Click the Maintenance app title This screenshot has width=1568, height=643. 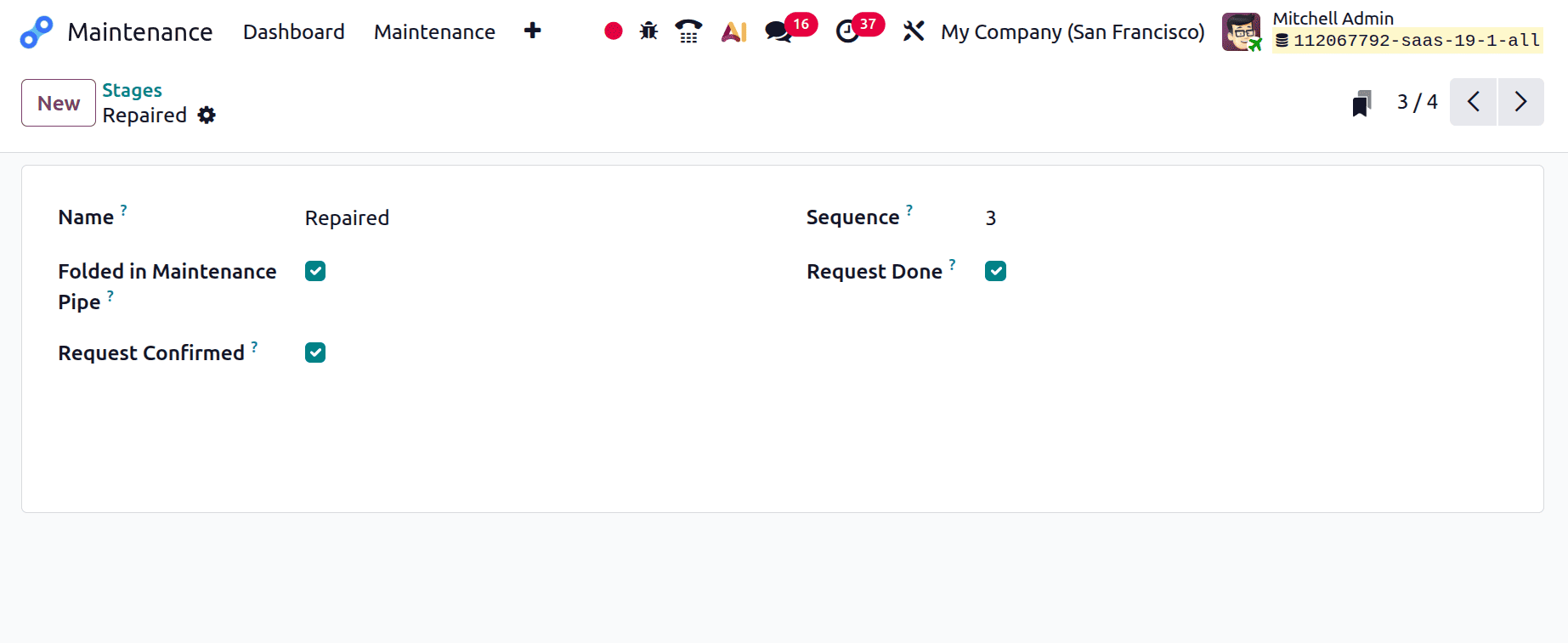point(140,31)
